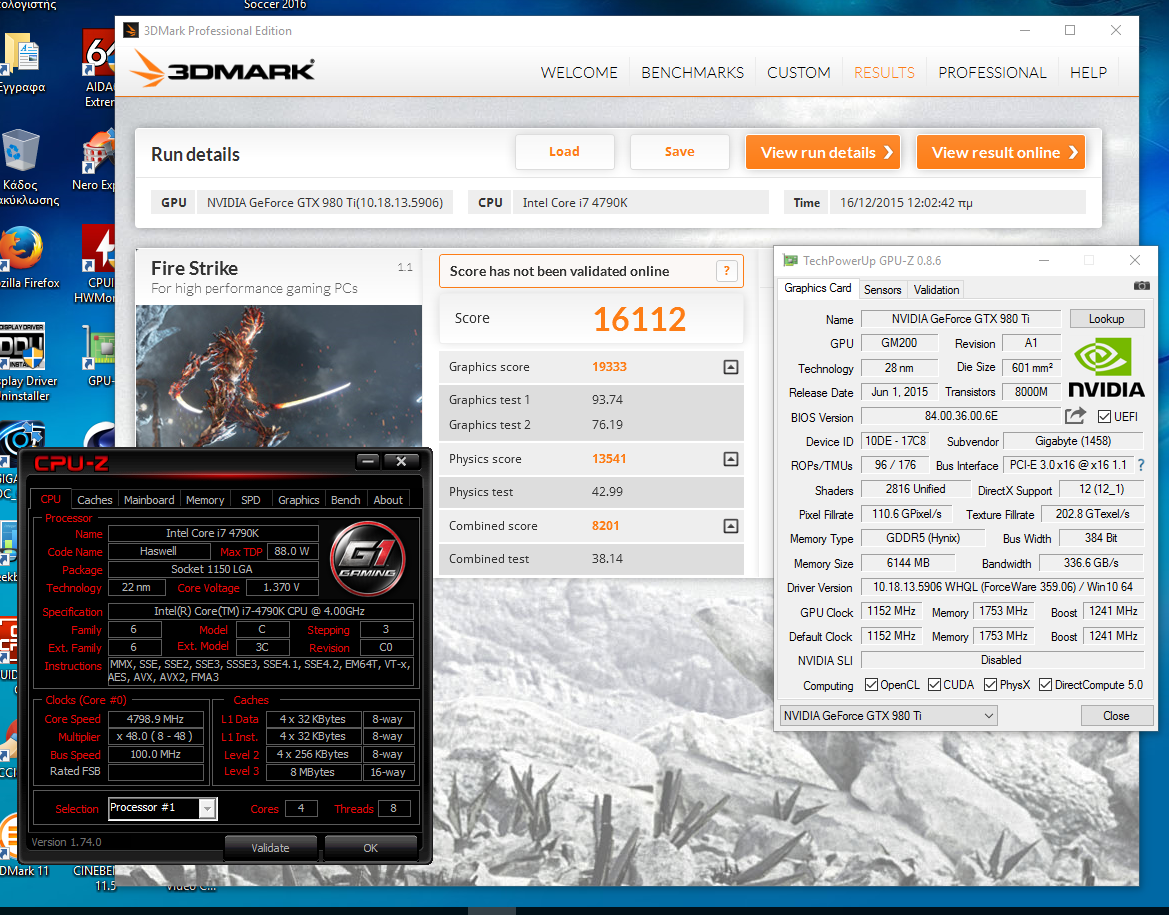
Task: Click the View run details button
Action: coord(824,152)
